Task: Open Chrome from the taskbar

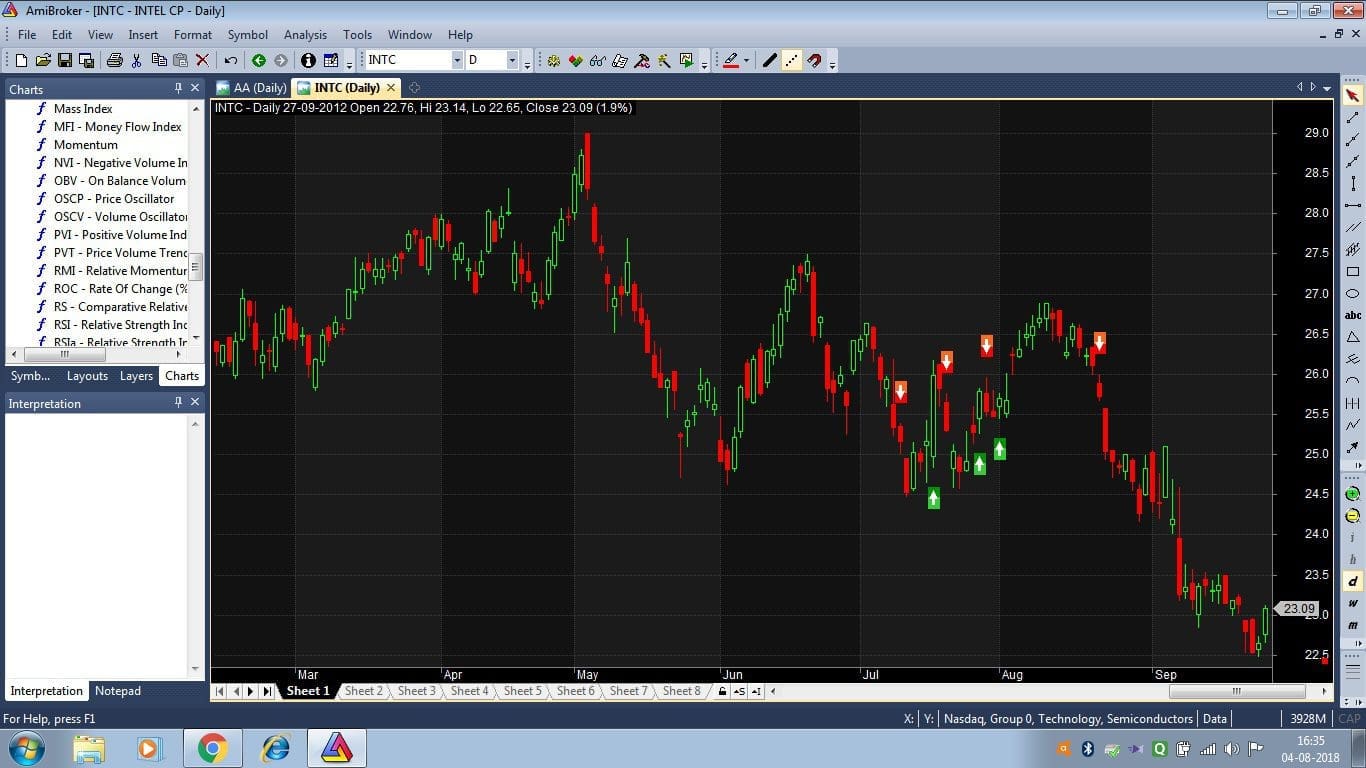Action: click(212, 748)
